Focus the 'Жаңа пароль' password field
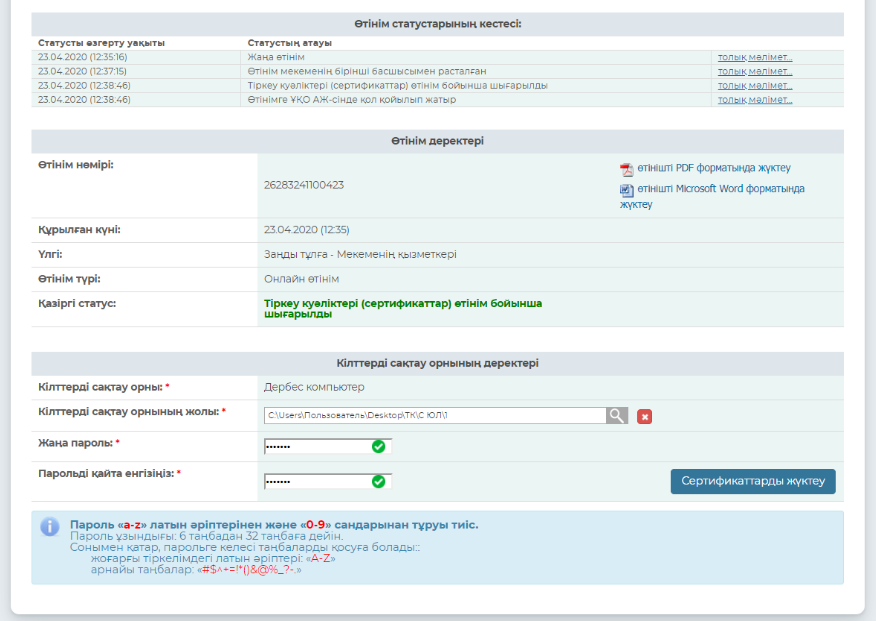The height and width of the screenshot is (621, 876). click(316, 446)
